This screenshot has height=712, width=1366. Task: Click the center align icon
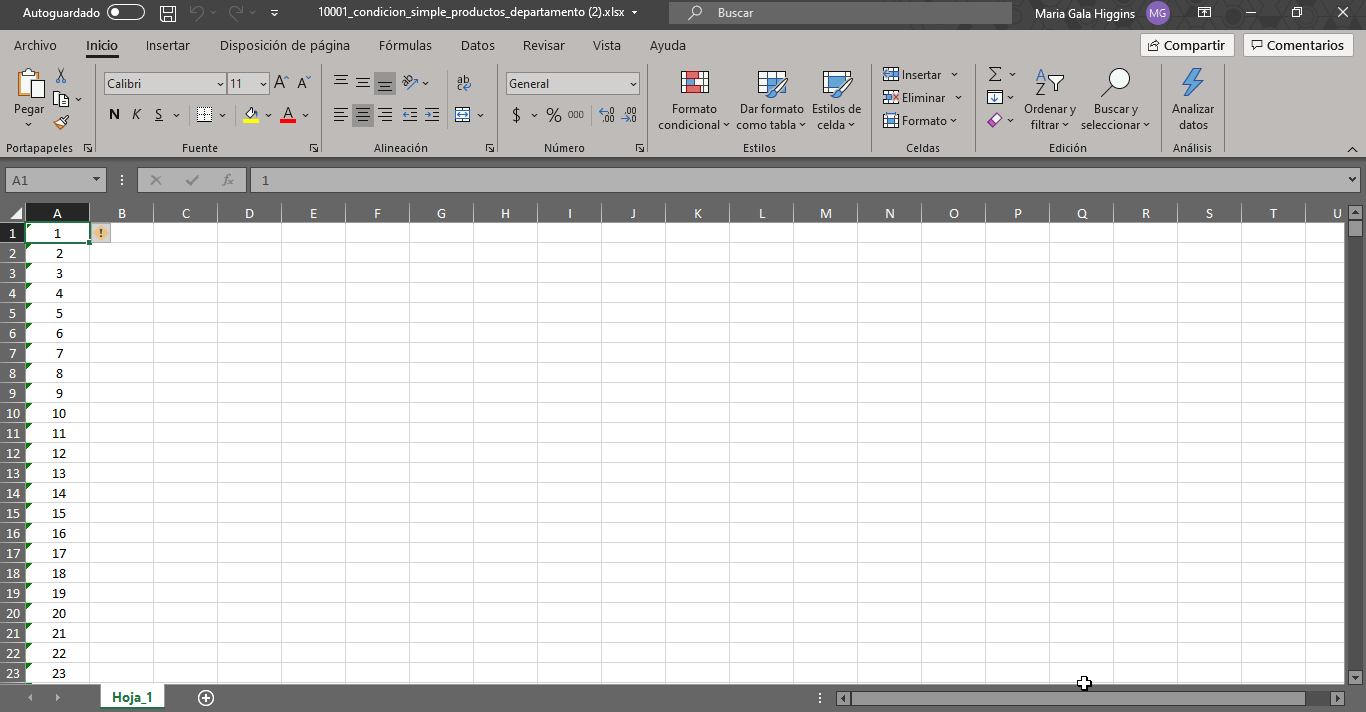tap(363, 115)
